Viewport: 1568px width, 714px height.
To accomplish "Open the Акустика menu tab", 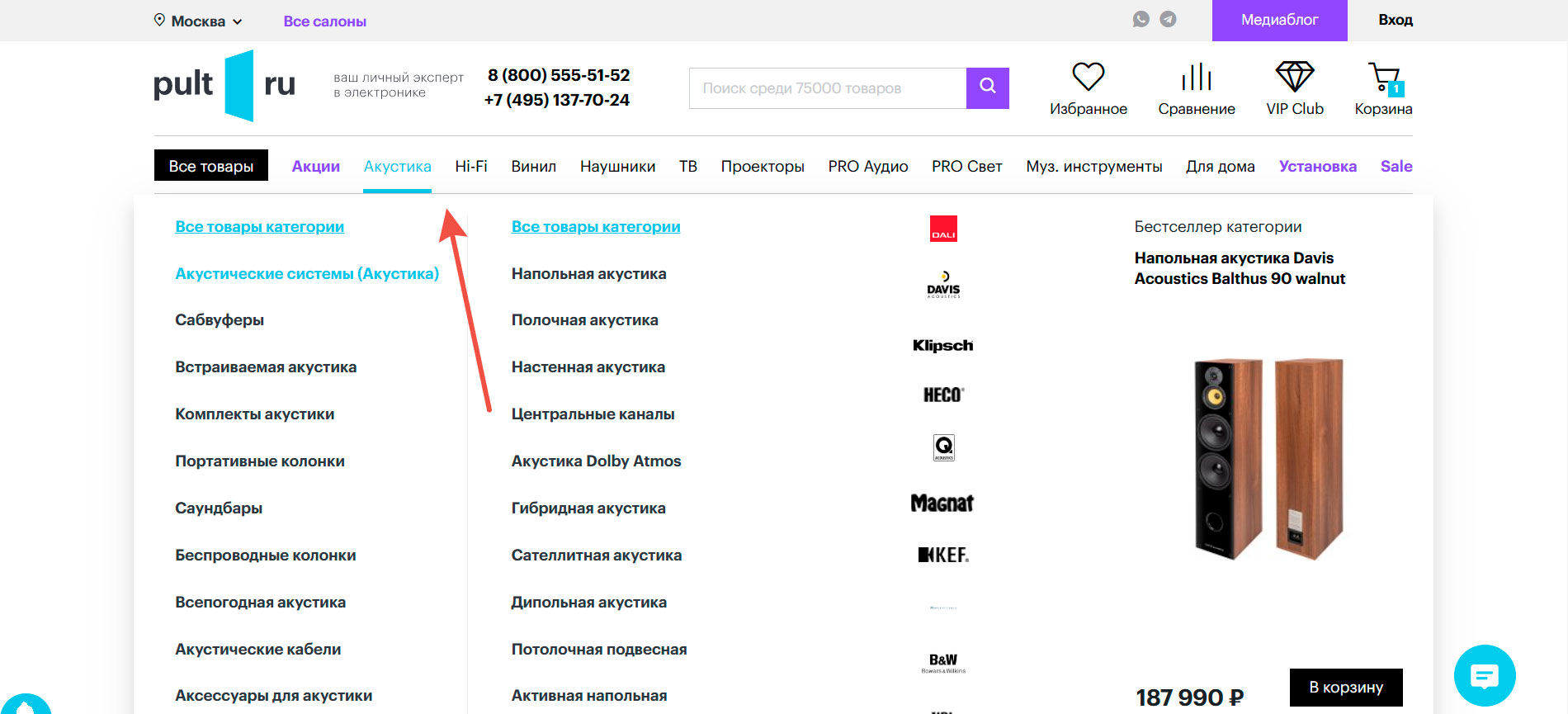I will (398, 167).
